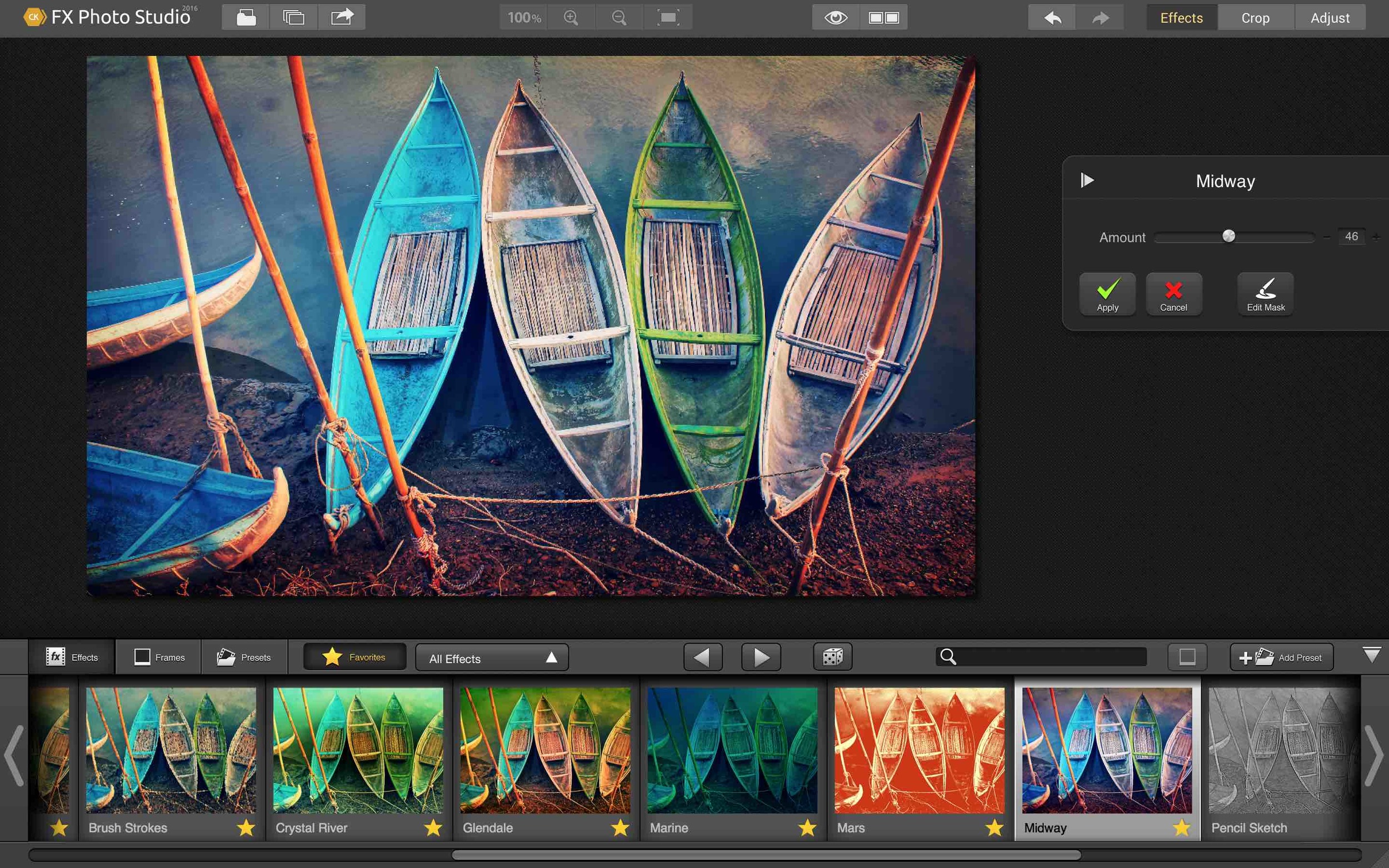Increase Amount with the plus button
The width and height of the screenshot is (1389, 868).
click(1376, 237)
